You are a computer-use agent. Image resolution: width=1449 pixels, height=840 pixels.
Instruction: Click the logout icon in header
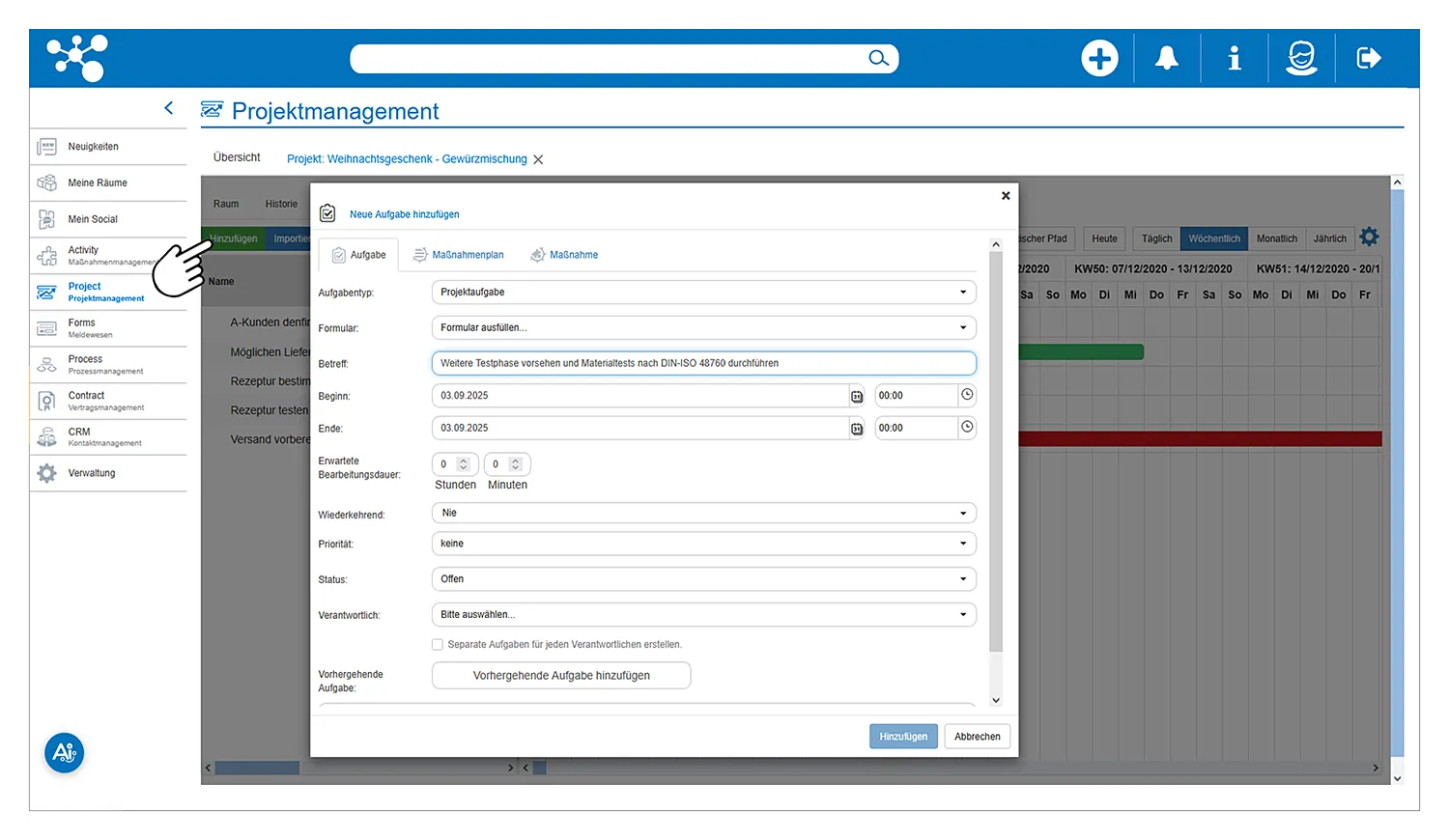[1369, 59]
